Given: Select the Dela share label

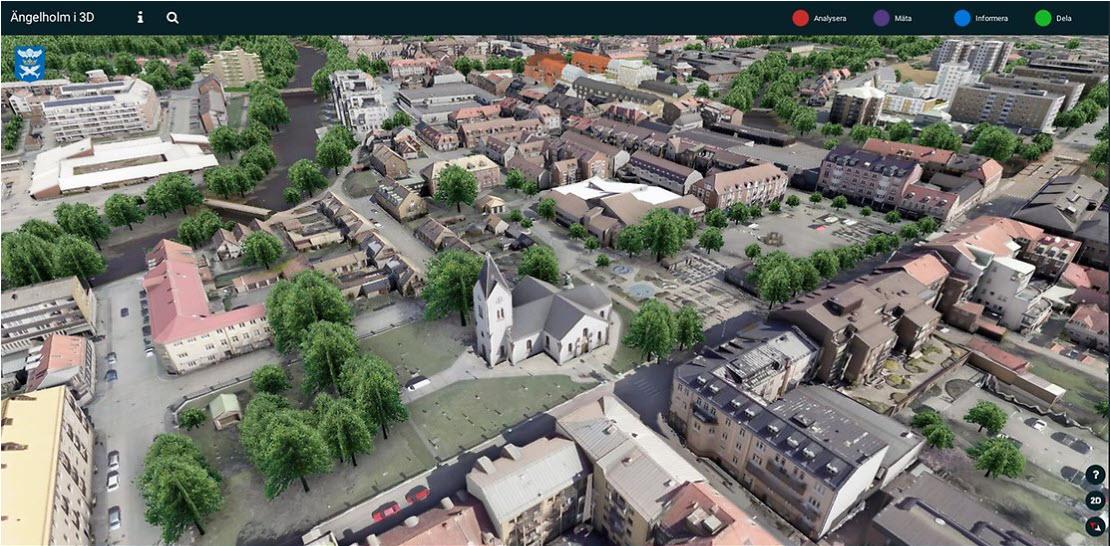Looking at the screenshot, I should (1063, 18).
